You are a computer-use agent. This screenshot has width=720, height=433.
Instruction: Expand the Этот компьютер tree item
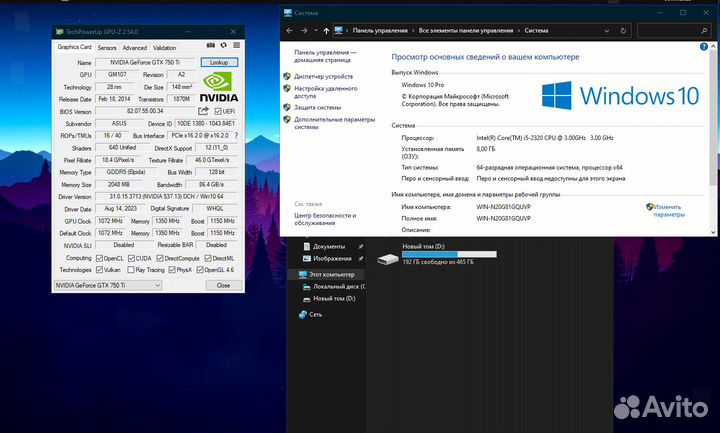click(x=292, y=274)
